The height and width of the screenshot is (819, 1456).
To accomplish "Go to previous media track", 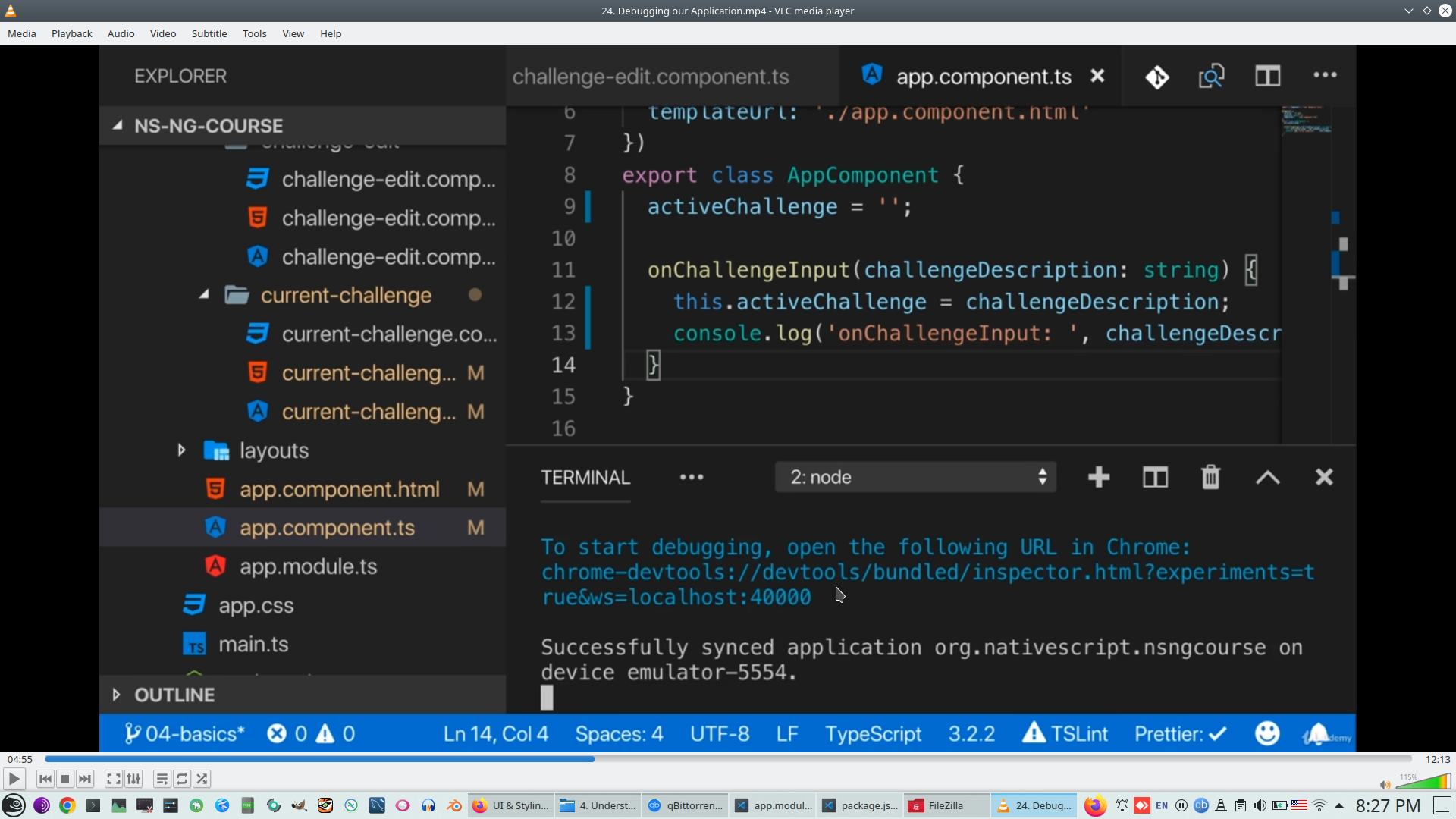I will click(x=45, y=779).
